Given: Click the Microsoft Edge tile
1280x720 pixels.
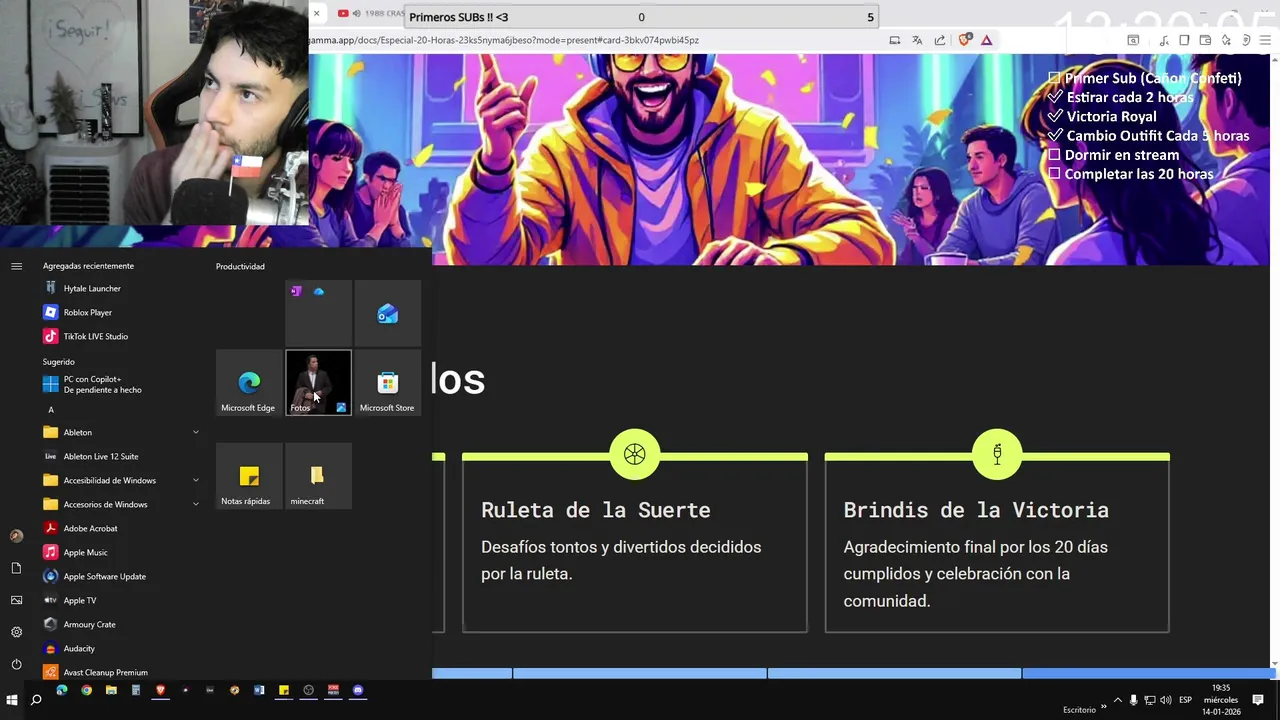Looking at the screenshot, I should (249, 382).
